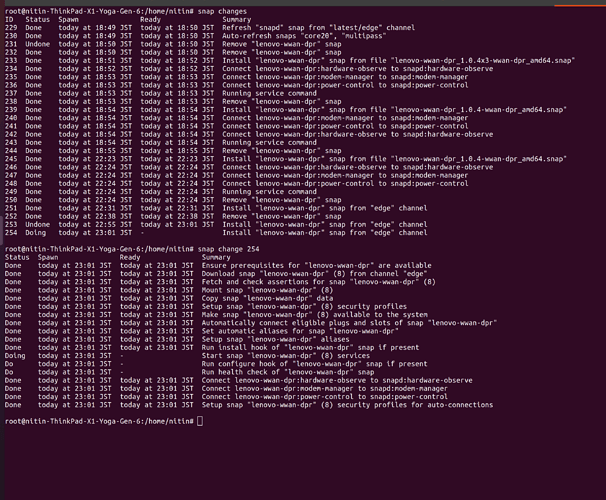
Task: Click the Summary header in the changes table
Action: pos(237,19)
